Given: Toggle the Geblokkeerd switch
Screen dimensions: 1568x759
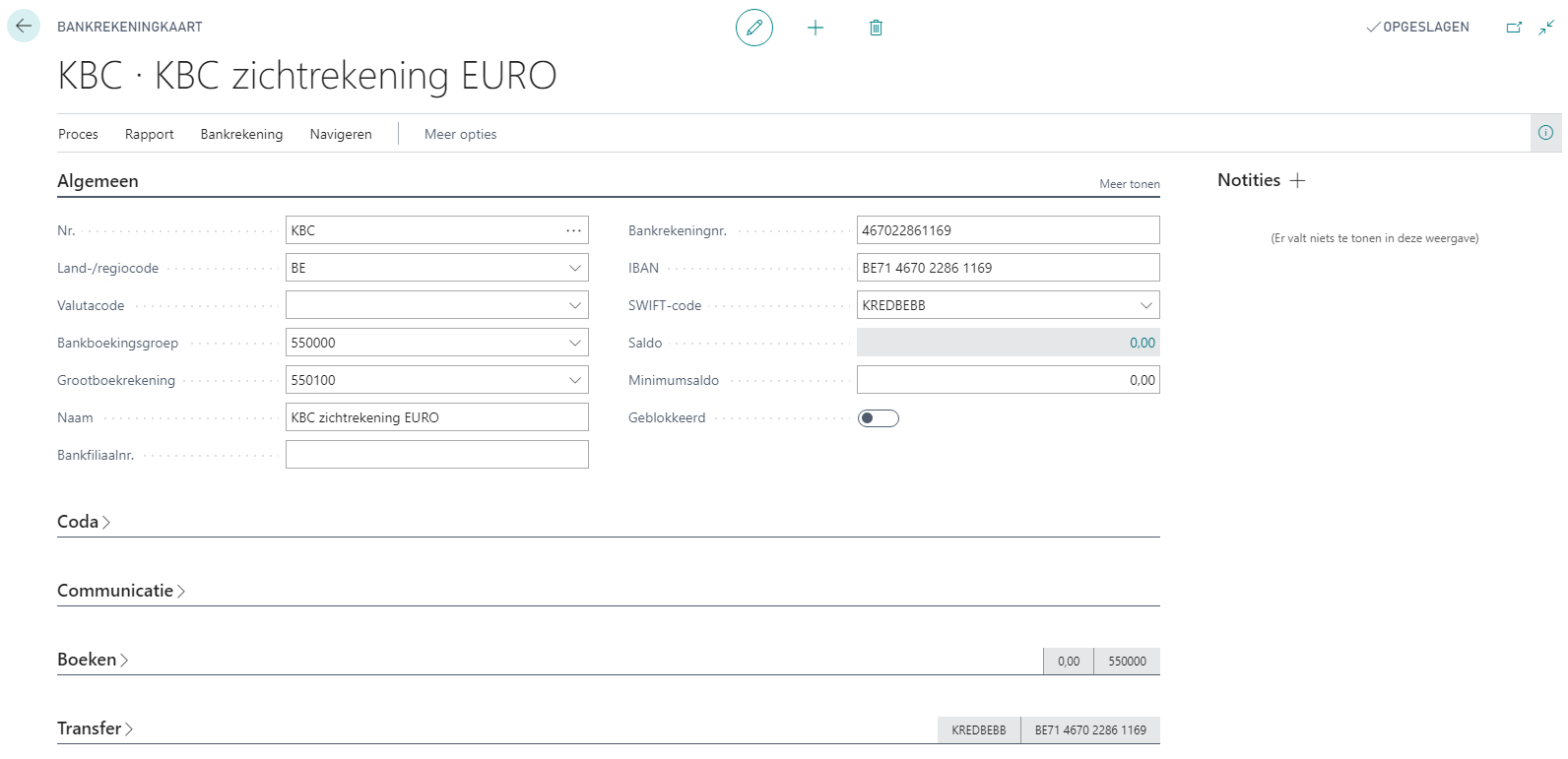Looking at the screenshot, I should (x=879, y=418).
